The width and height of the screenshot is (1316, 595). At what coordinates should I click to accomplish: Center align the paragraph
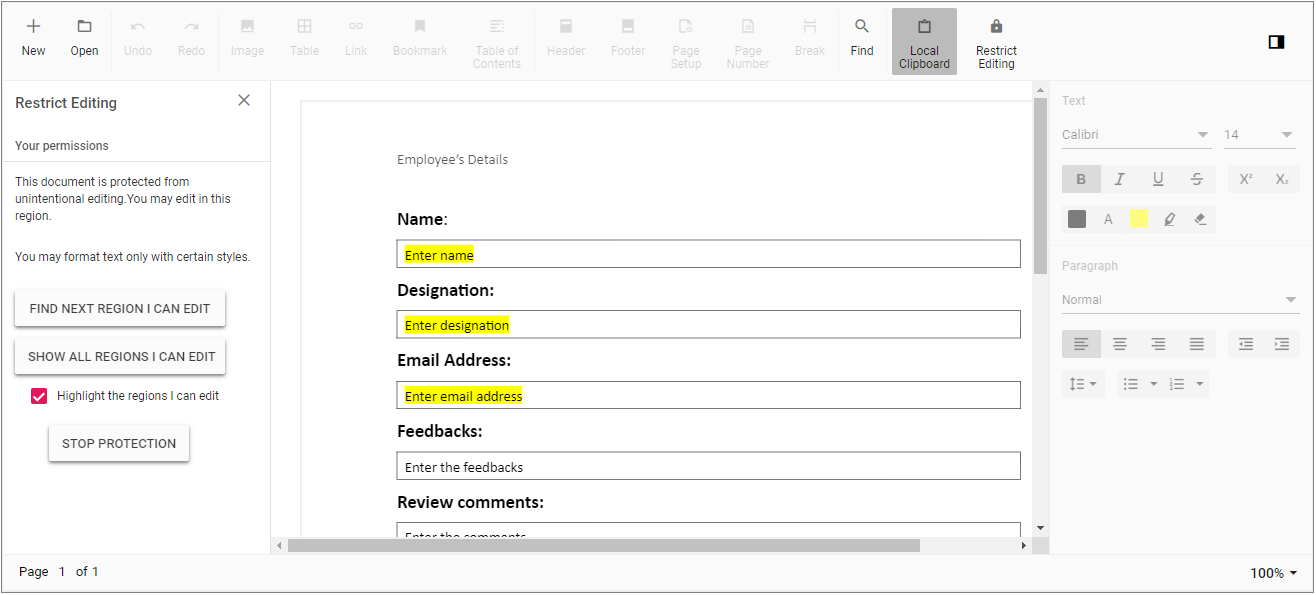click(1120, 344)
